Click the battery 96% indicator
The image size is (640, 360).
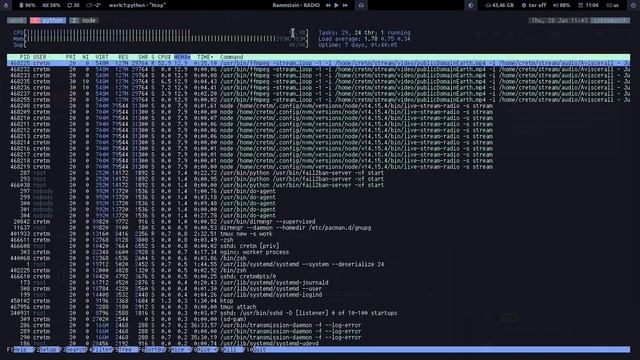coord(27,5)
